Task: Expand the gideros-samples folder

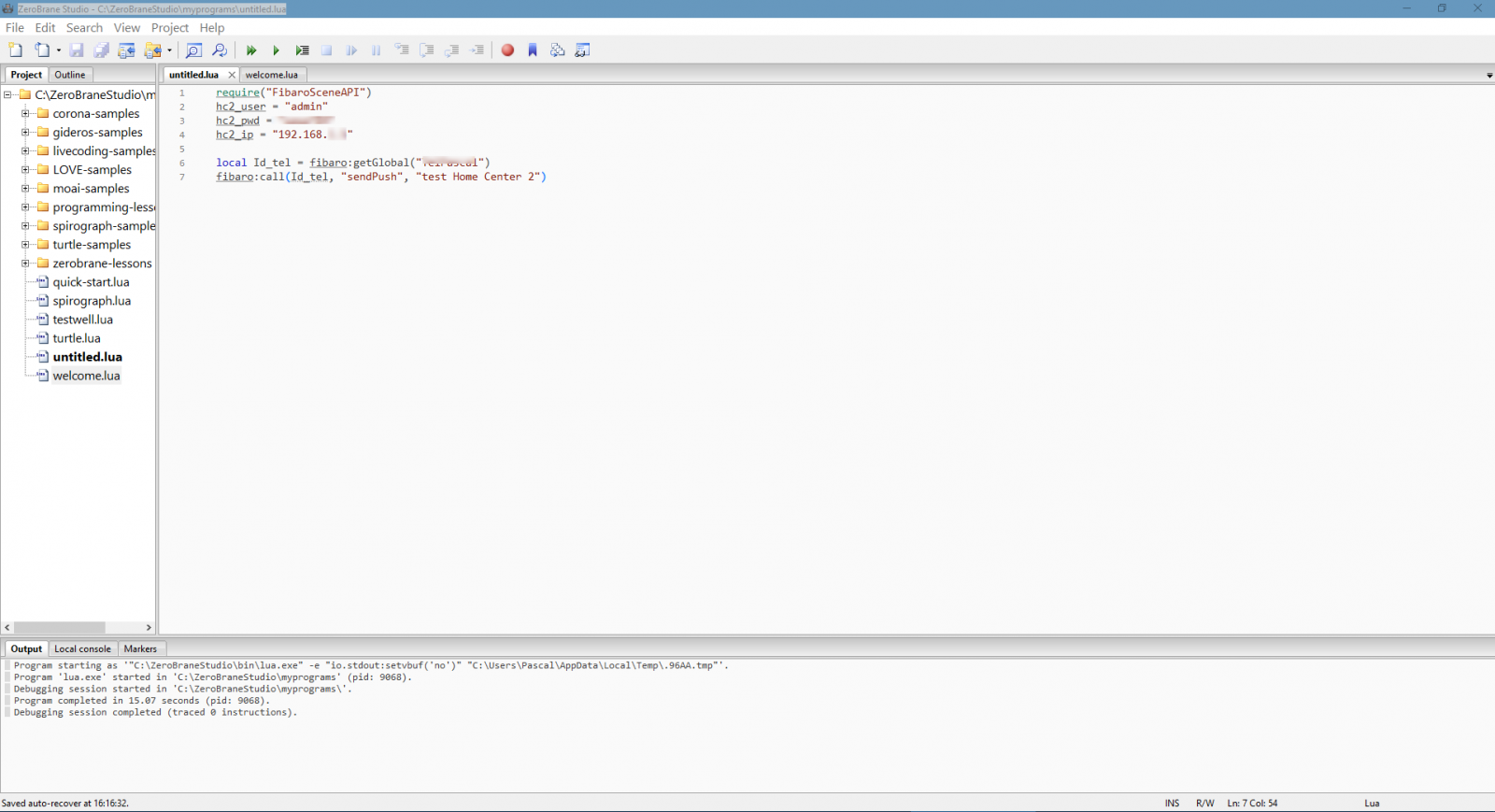Action: (x=25, y=132)
